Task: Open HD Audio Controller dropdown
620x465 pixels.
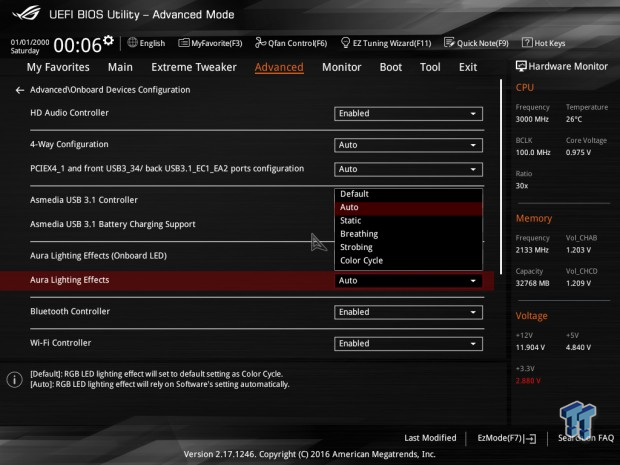Action: click(x=408, y=113)
